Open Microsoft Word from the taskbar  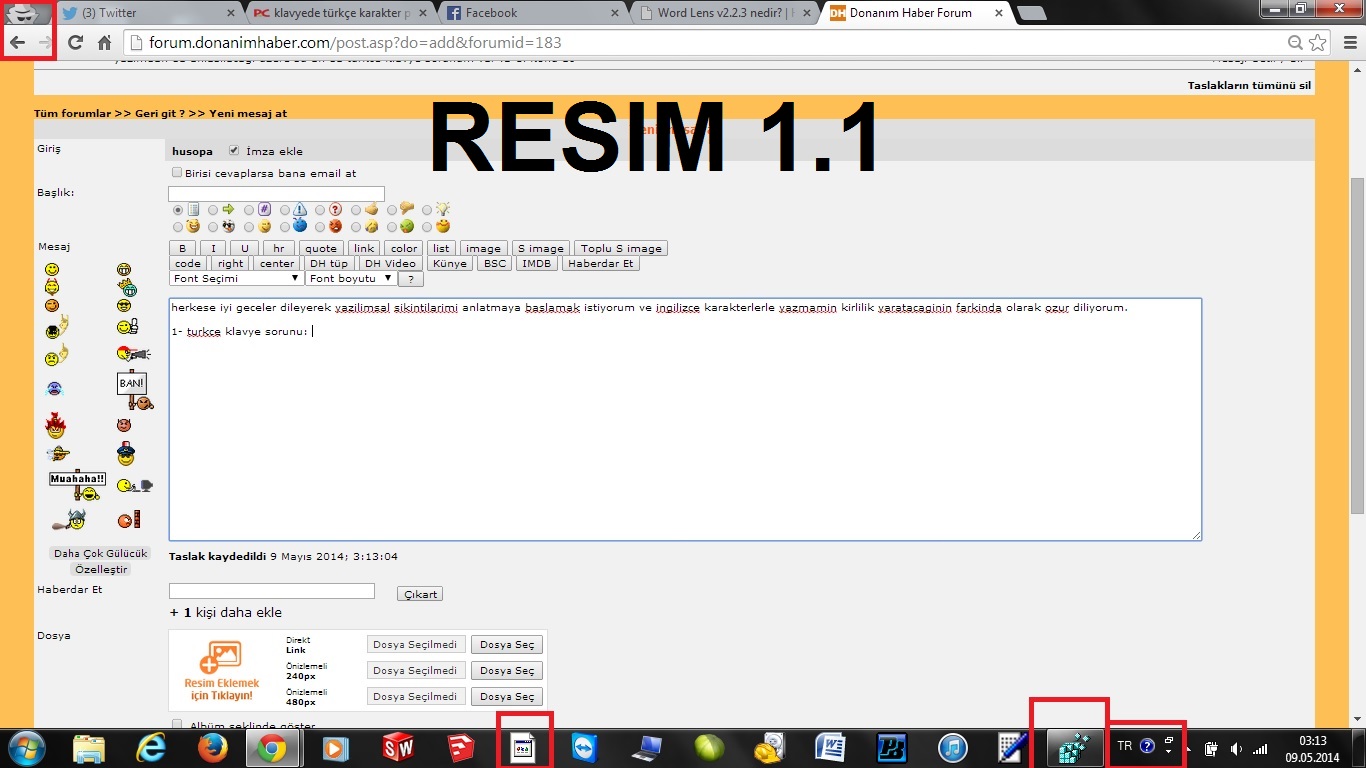830,747
